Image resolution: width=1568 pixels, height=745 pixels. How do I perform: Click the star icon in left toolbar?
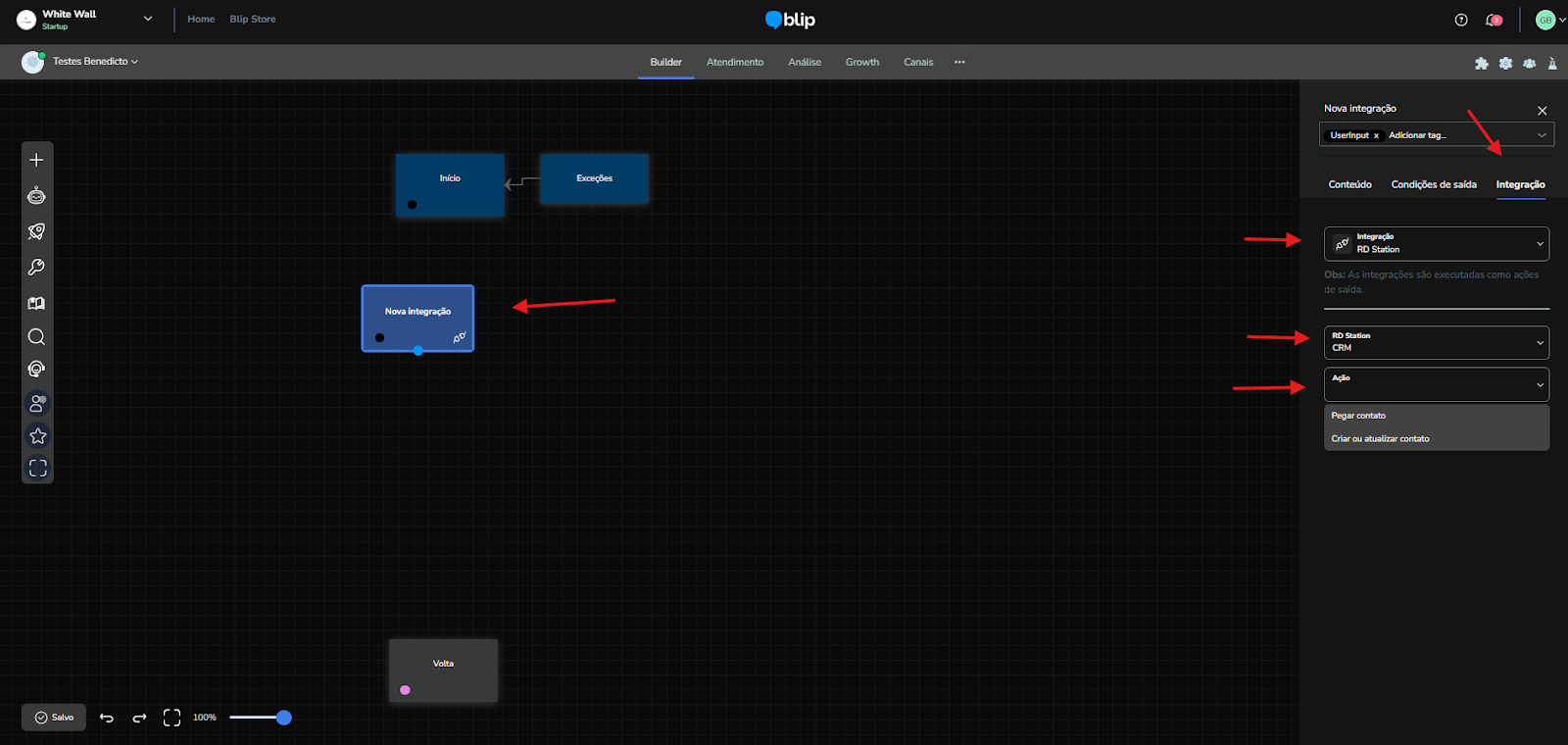(37, 436)
